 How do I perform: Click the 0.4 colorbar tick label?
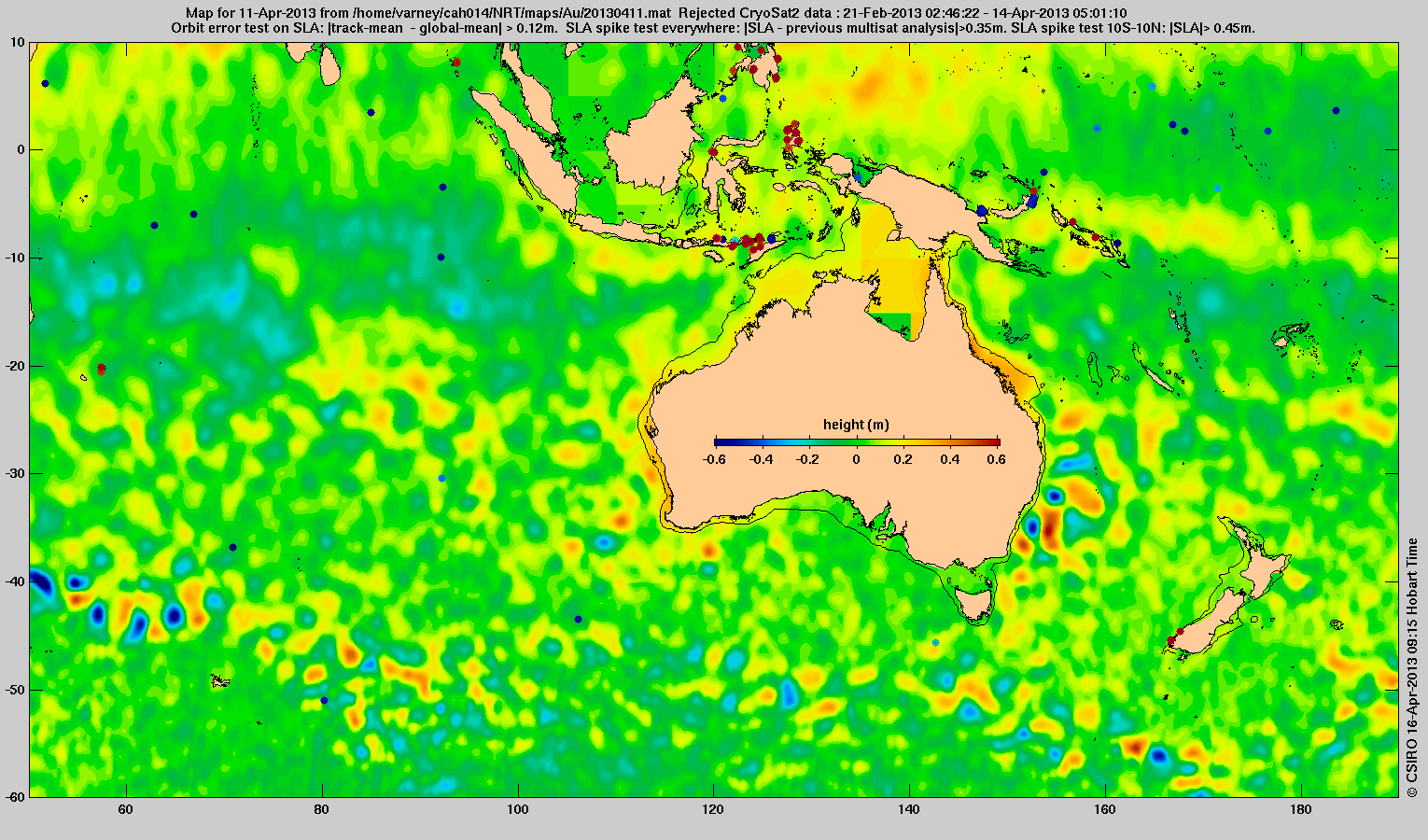click(952, 459)
